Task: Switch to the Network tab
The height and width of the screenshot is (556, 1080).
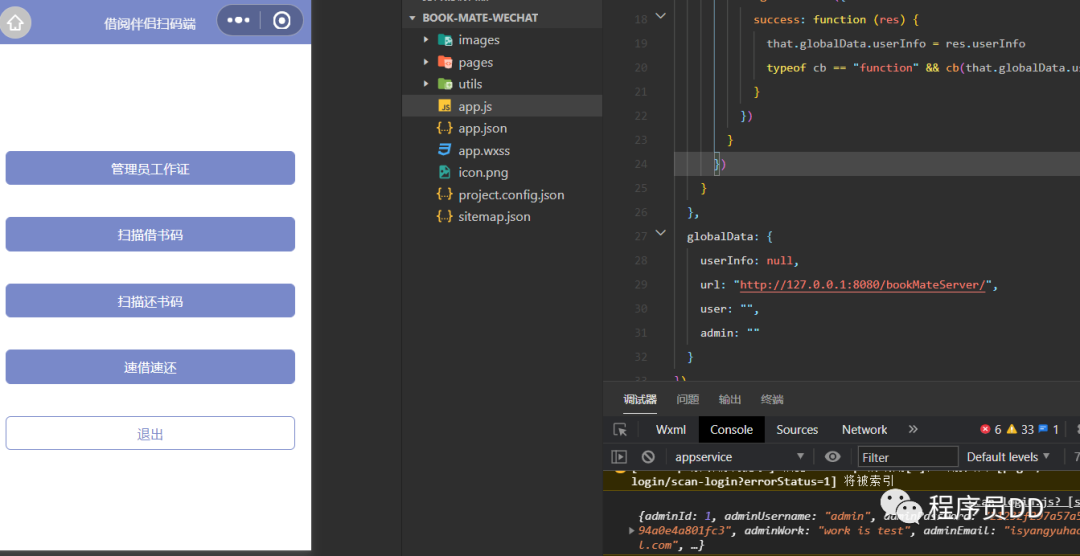Action: tap(864, 430)
